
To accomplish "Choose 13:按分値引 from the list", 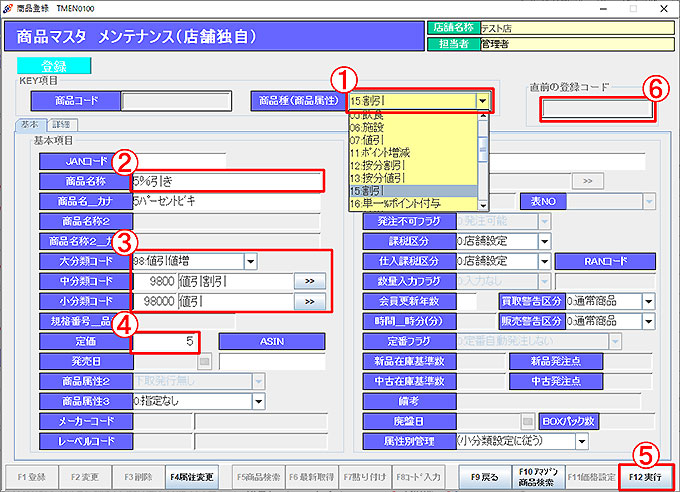I will pos(413,178).
